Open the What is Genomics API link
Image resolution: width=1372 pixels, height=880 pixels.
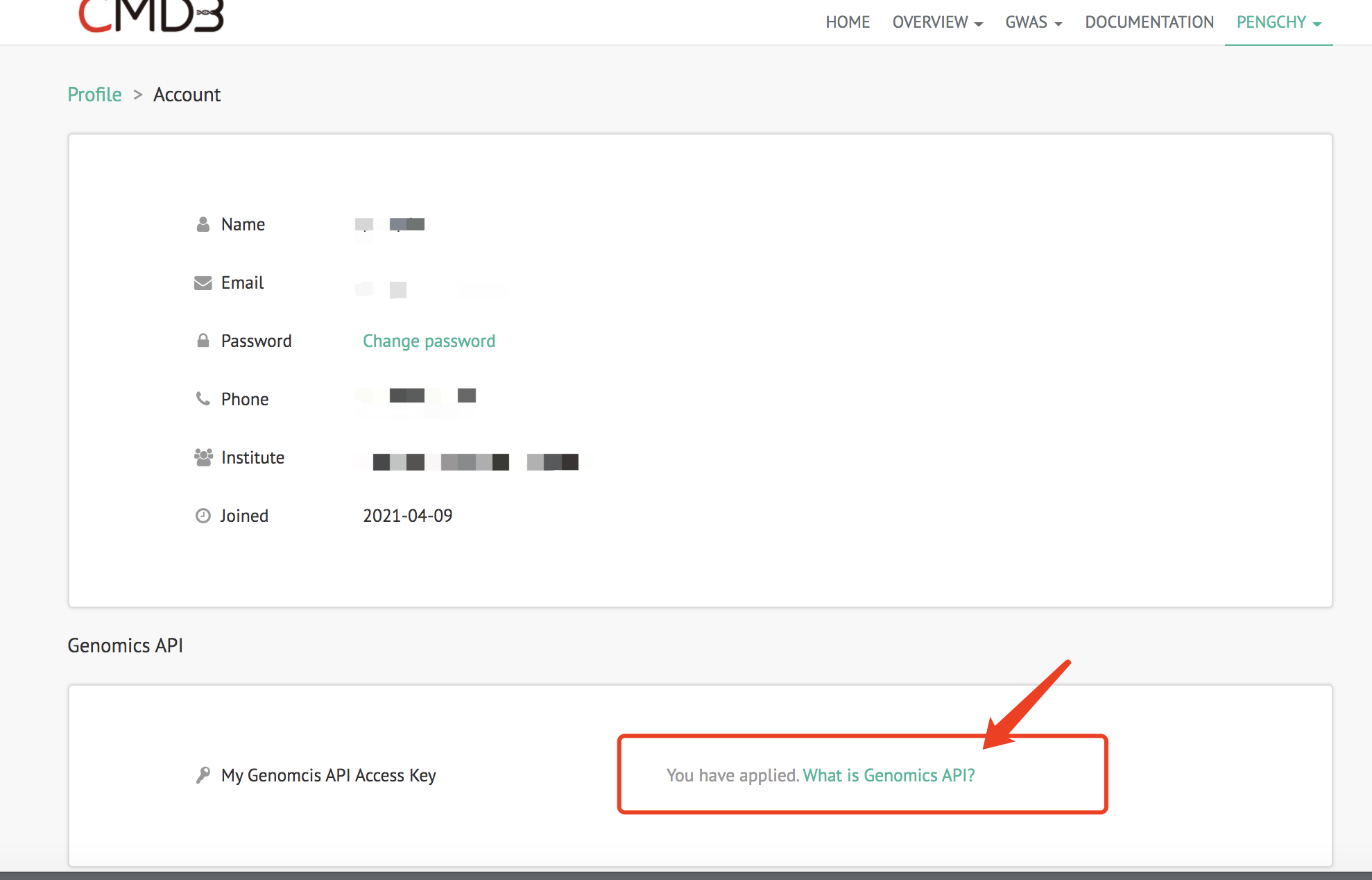889,775
